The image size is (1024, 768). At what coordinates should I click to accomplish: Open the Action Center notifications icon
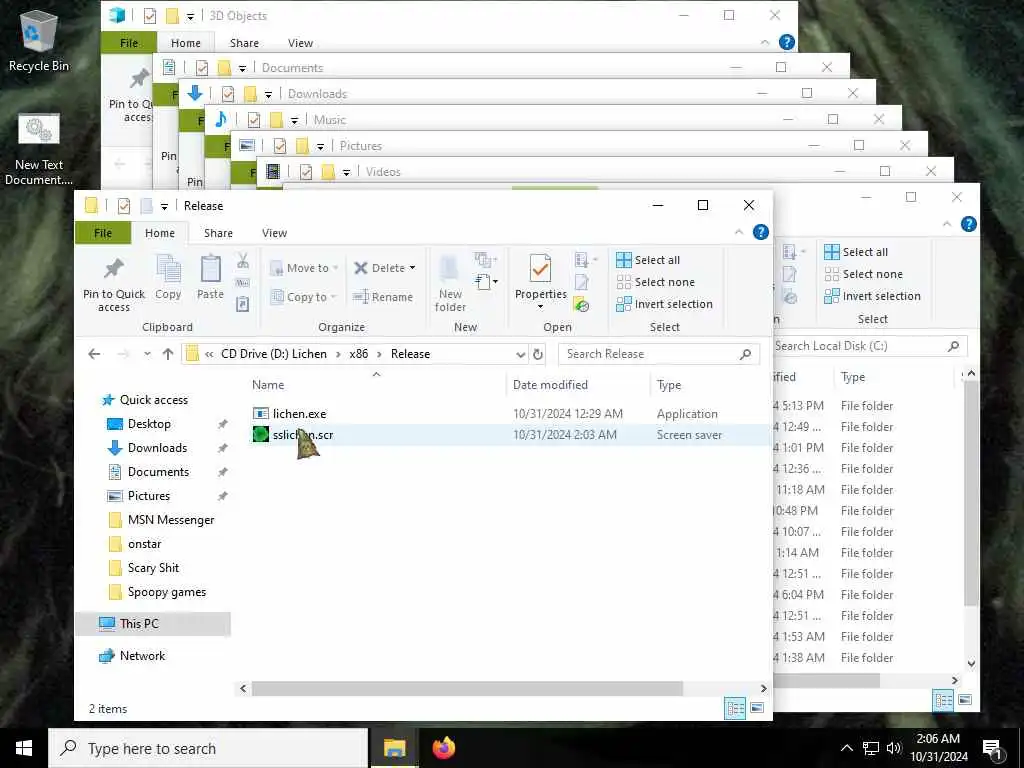click(x=993, y=748)
